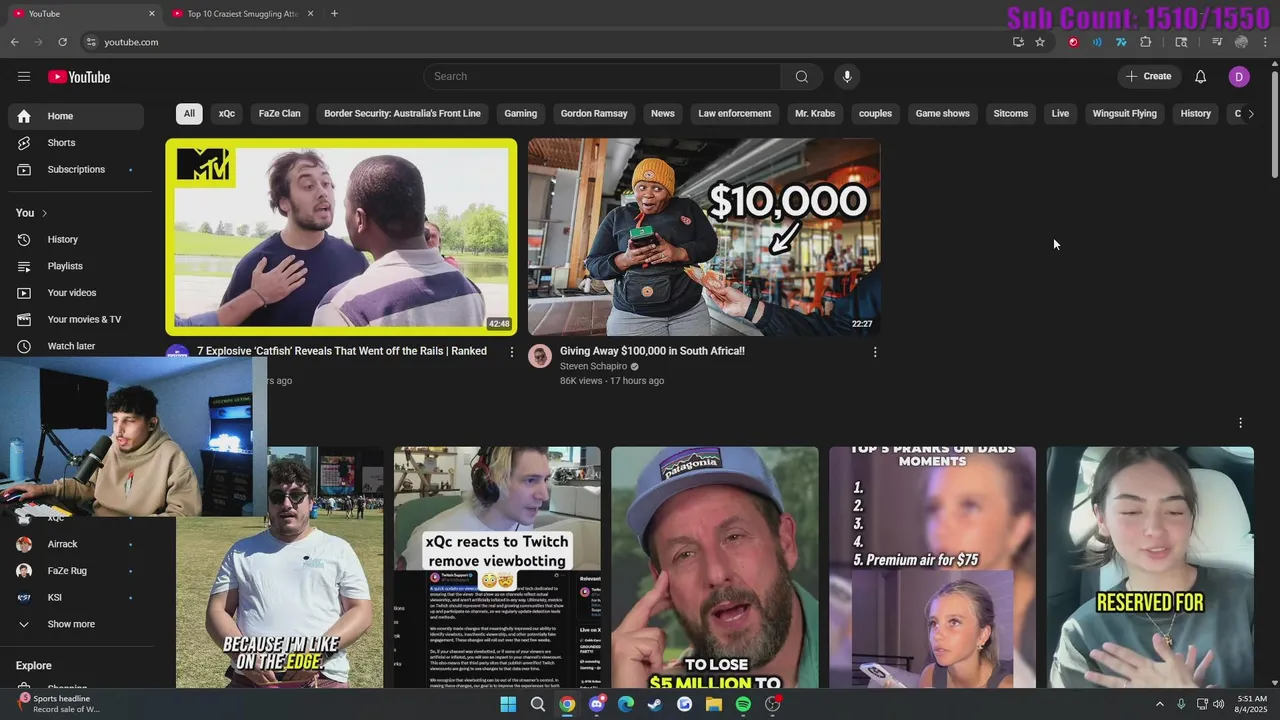This screenshot has height=720, width=1280.
Task: Open Chrome media controls icon
Action: pos(1217,42)
